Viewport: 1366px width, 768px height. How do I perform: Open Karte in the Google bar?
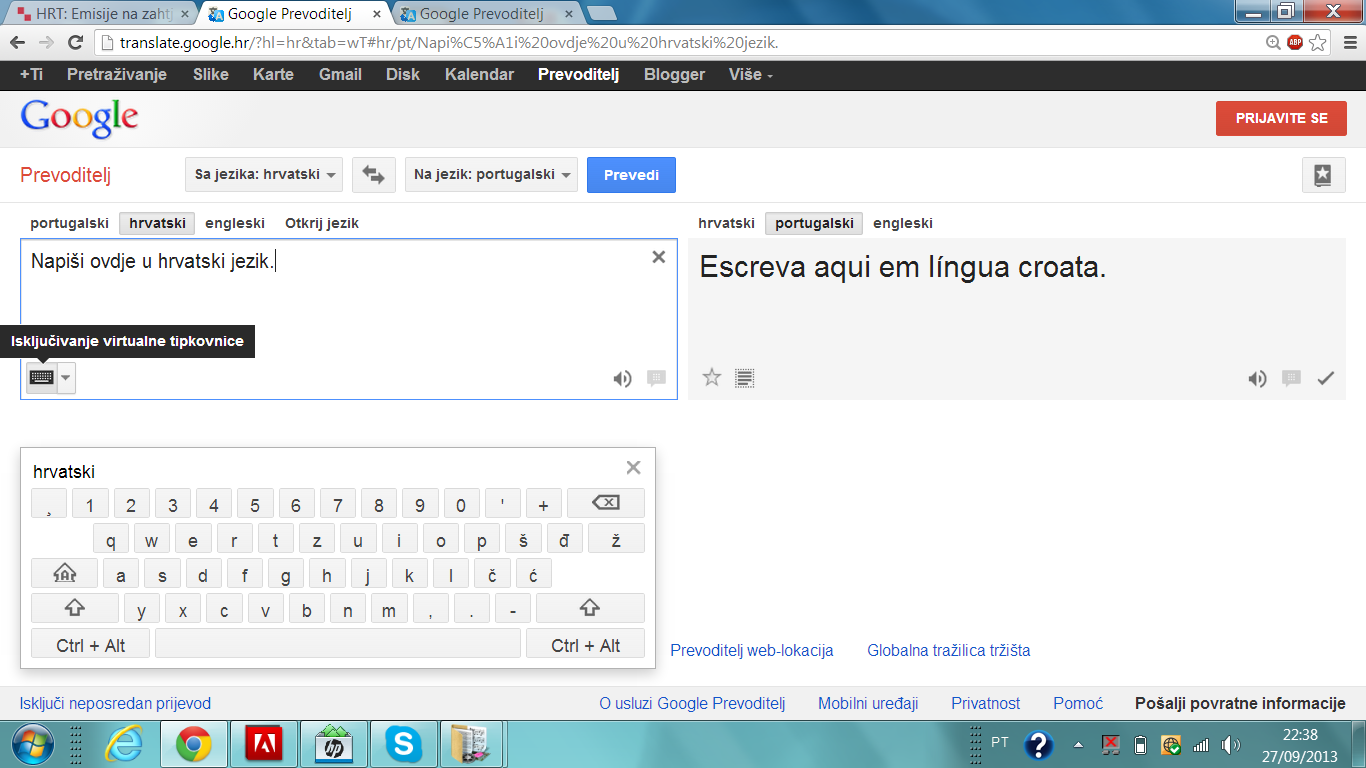coord(274,75)
